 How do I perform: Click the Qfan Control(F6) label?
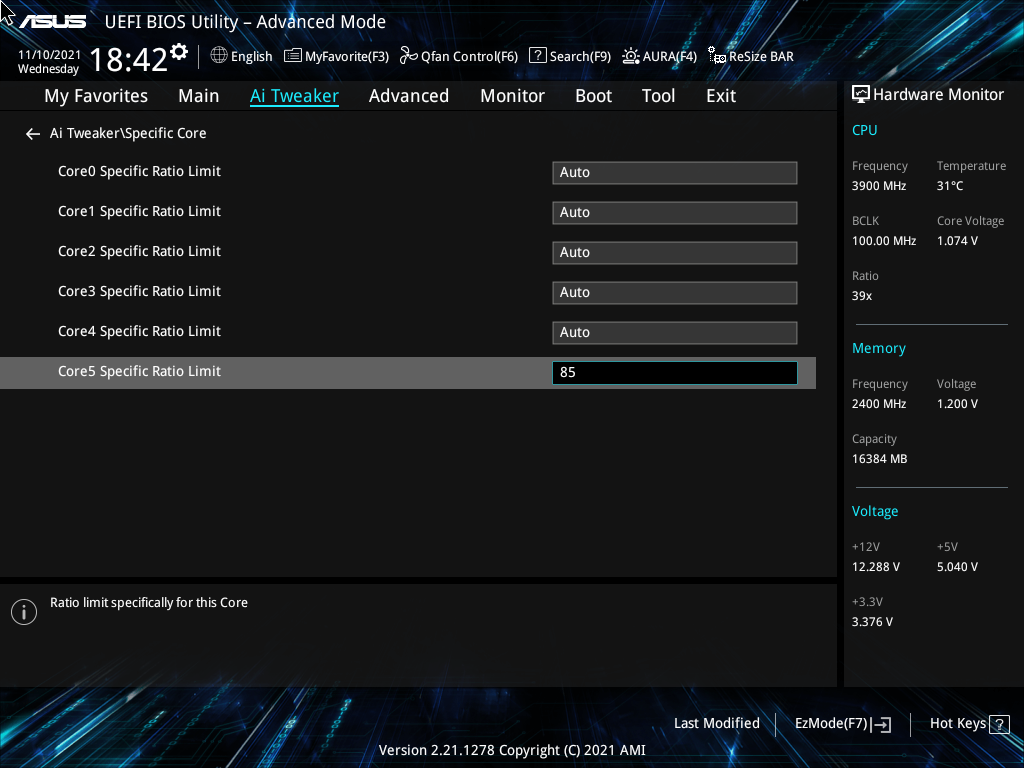coord(469,57)
